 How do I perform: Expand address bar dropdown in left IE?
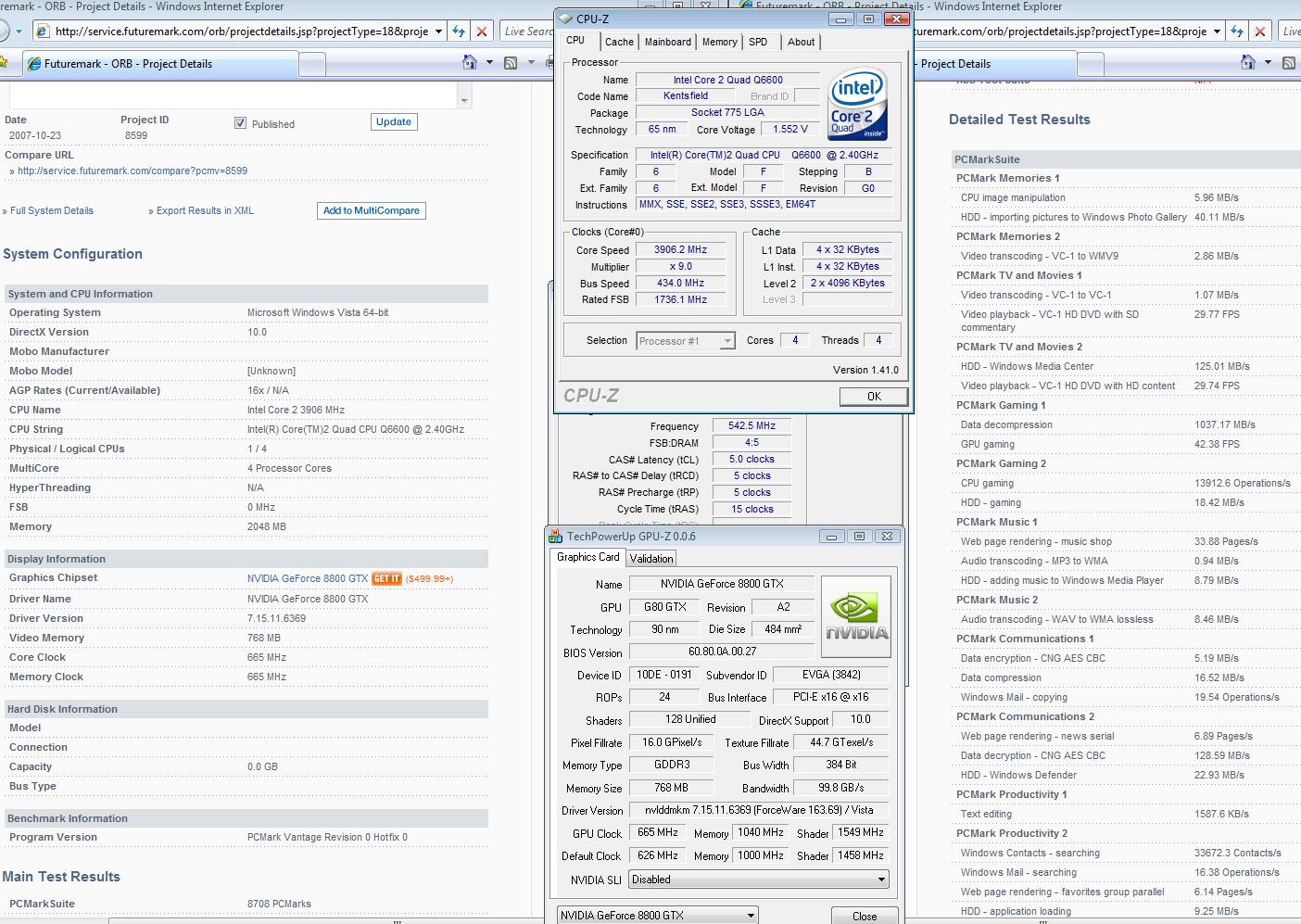pos(437,32)
